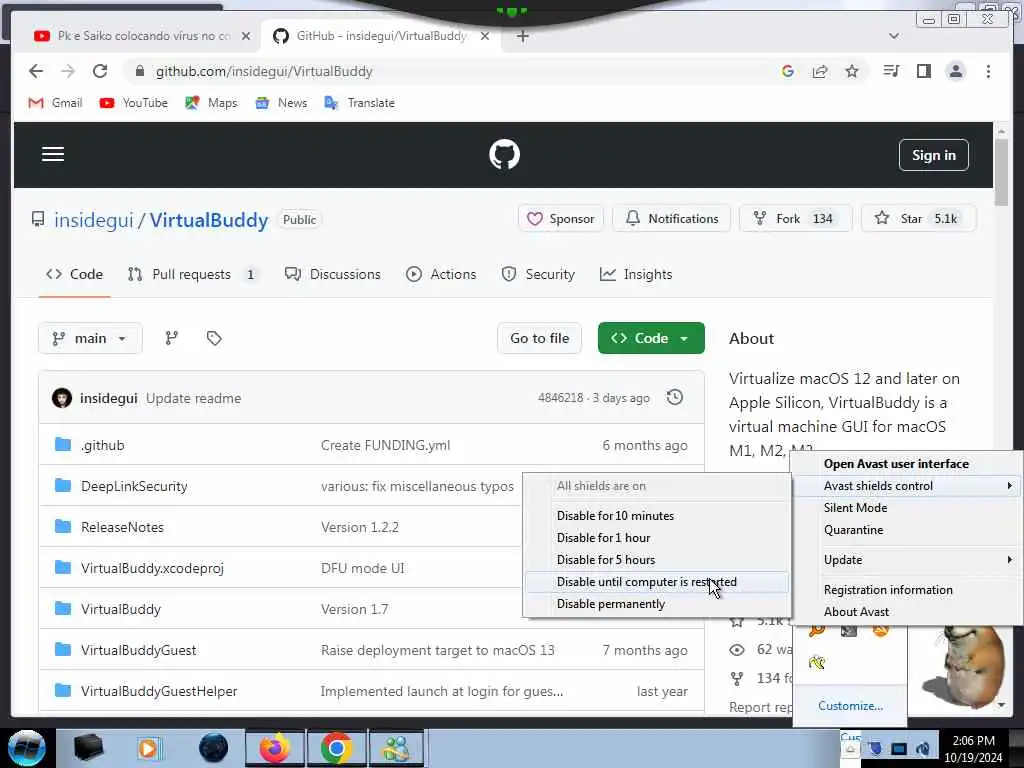Open Chrome three-dot menu
Viewport: 1024px width, 768px height.
[x=988, y=71]
